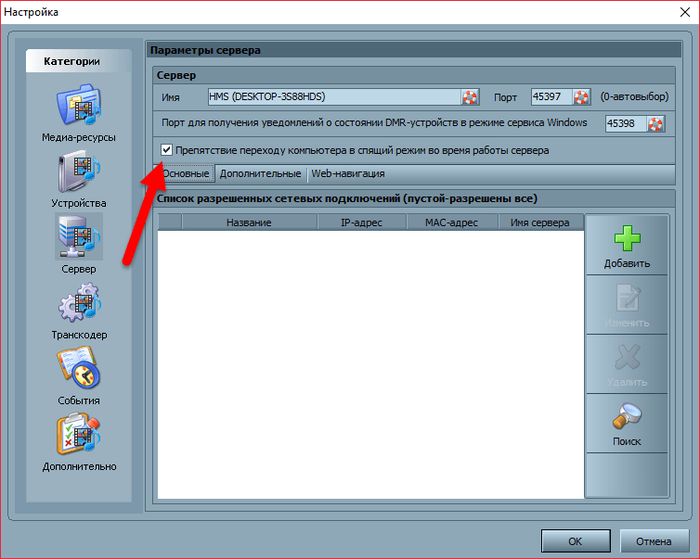The width and height of the screenshot is (700, 559).
Task: Open the События category
Action: pos(79,376)
